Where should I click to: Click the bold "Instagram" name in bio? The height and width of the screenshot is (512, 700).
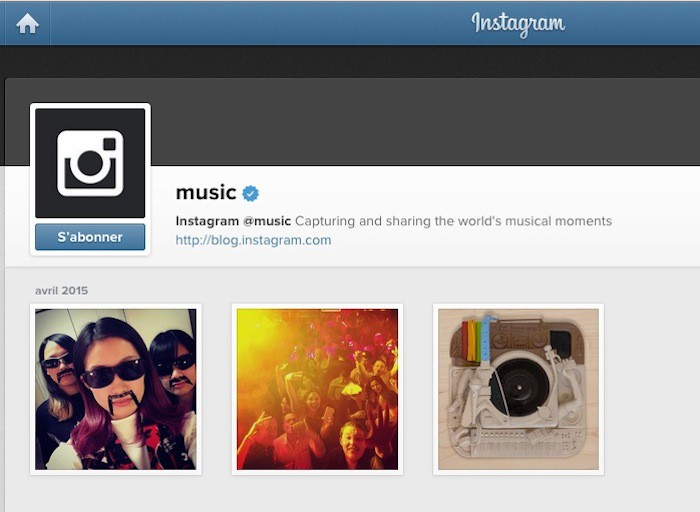click(x=207, y=221)
